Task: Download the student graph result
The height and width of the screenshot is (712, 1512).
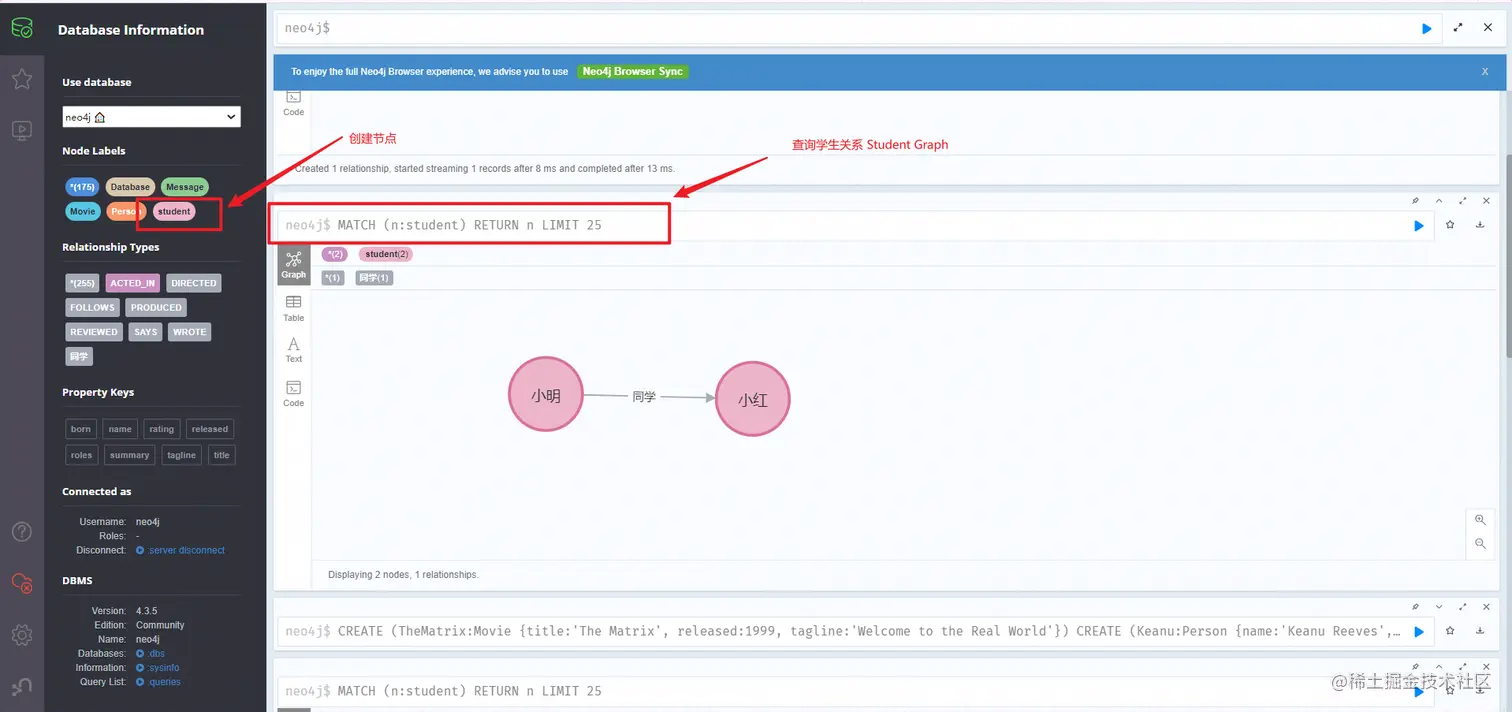Action: 1480,225
